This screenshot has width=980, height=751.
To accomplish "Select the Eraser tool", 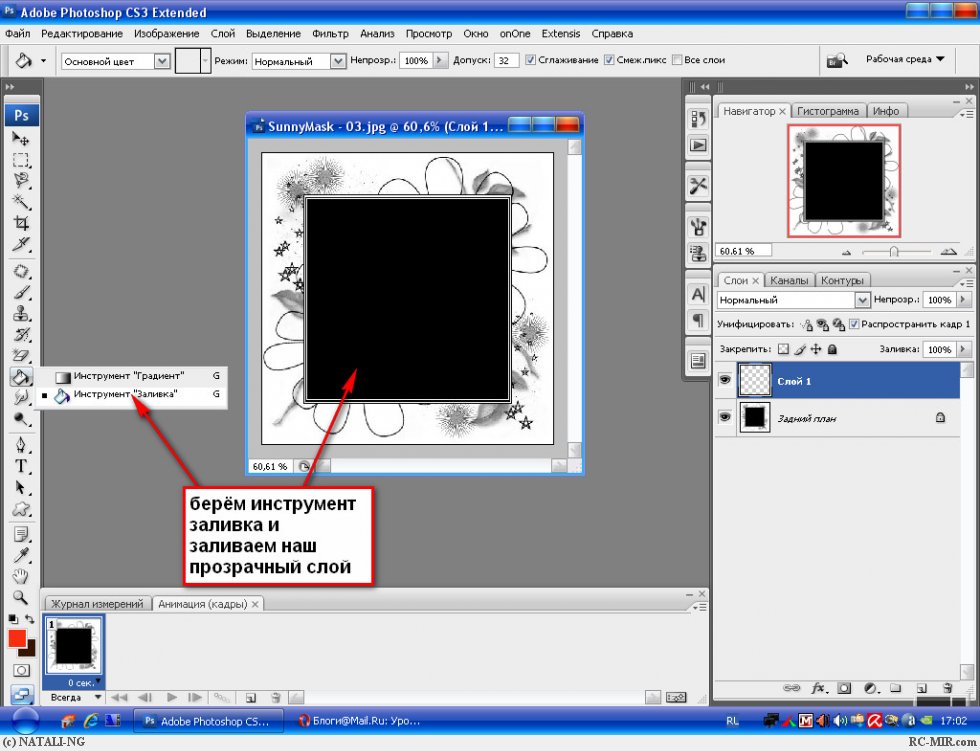I will point(21,356).
